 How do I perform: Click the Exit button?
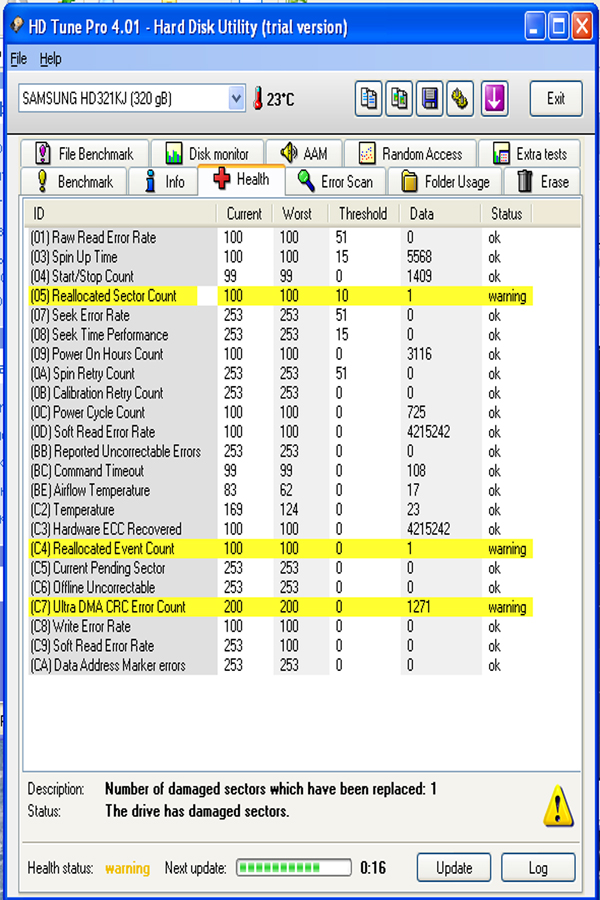[555, 98]
